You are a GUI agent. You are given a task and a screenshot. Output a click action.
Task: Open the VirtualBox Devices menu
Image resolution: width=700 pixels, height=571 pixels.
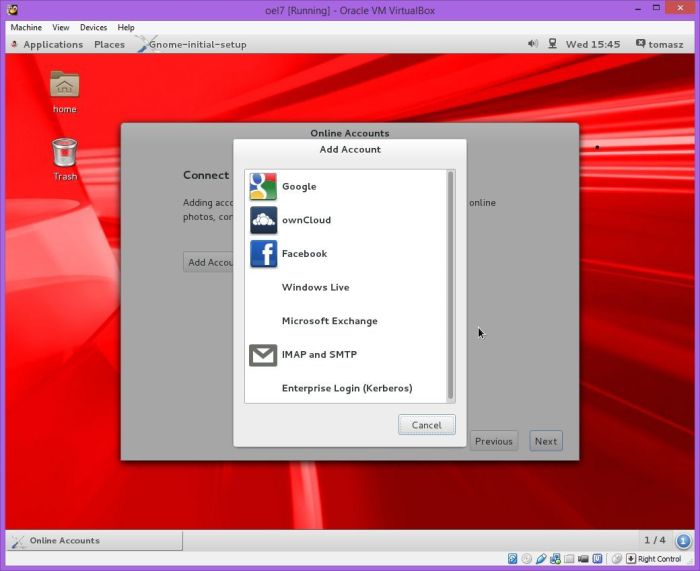pyautogui.click(x=93, y=27)
